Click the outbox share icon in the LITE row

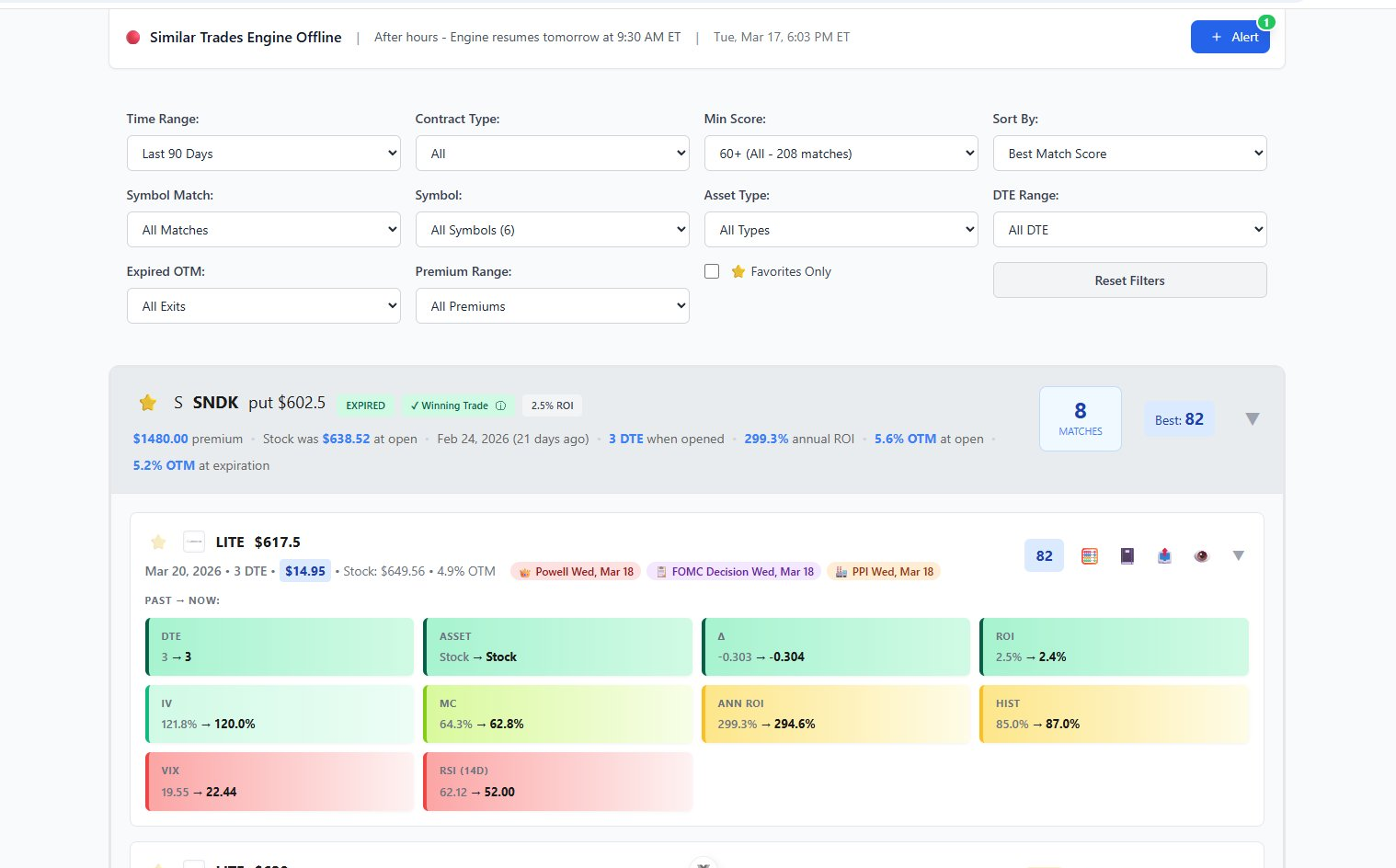click(1164, 555)
